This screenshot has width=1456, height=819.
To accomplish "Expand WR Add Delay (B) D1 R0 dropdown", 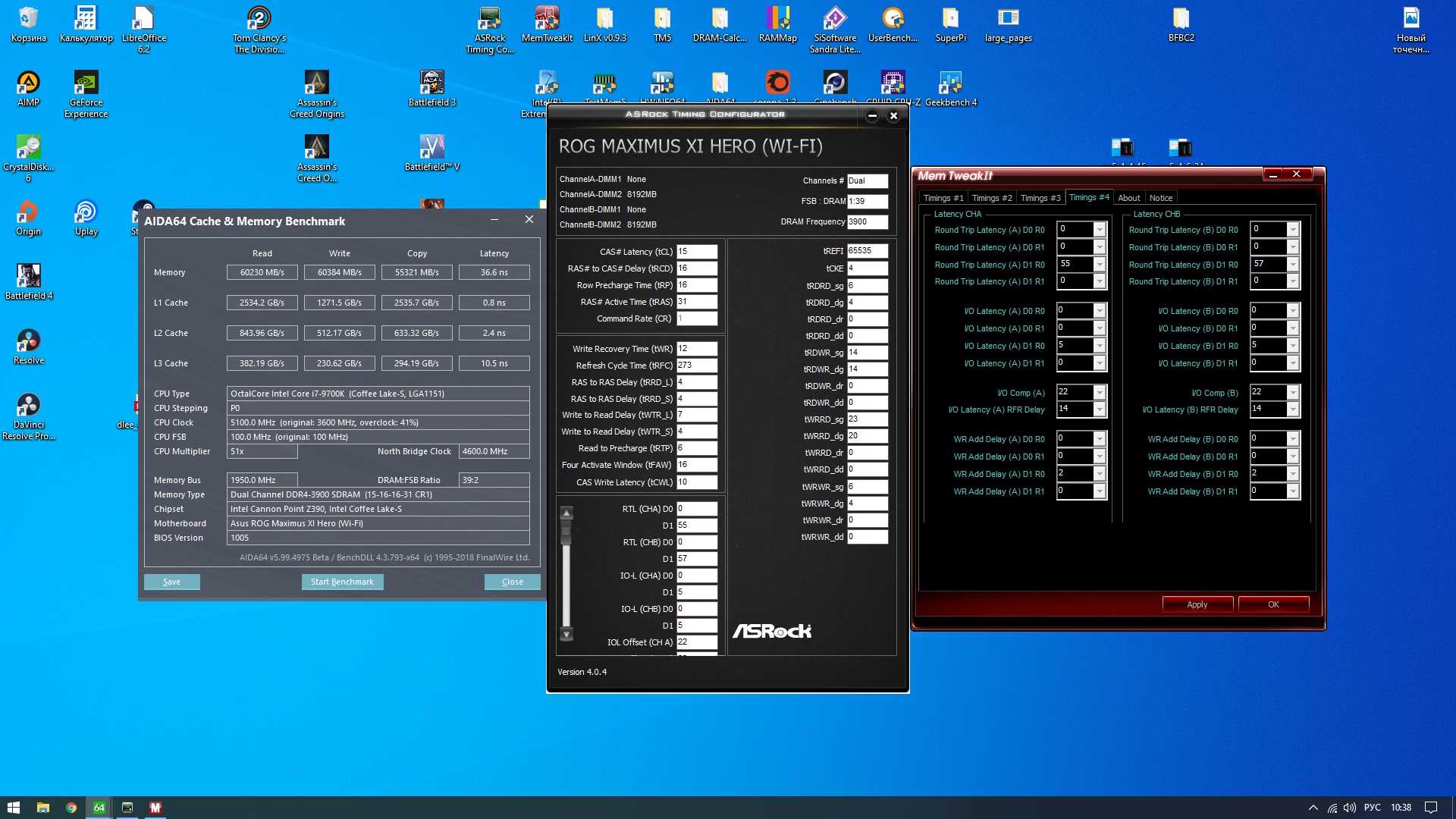I will pos(1293,474).
